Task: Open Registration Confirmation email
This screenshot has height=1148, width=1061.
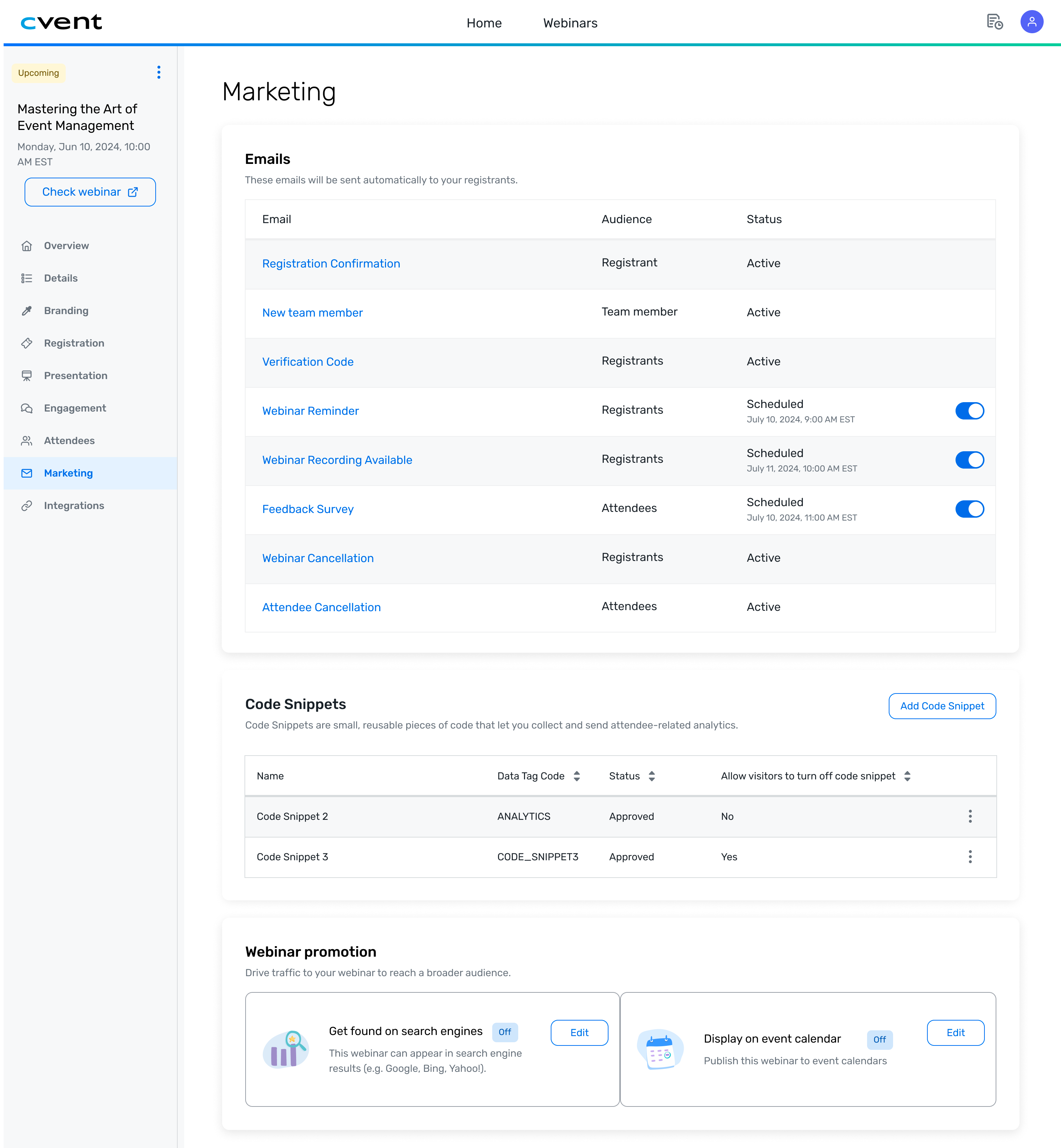Action: (x=331, y=264)
